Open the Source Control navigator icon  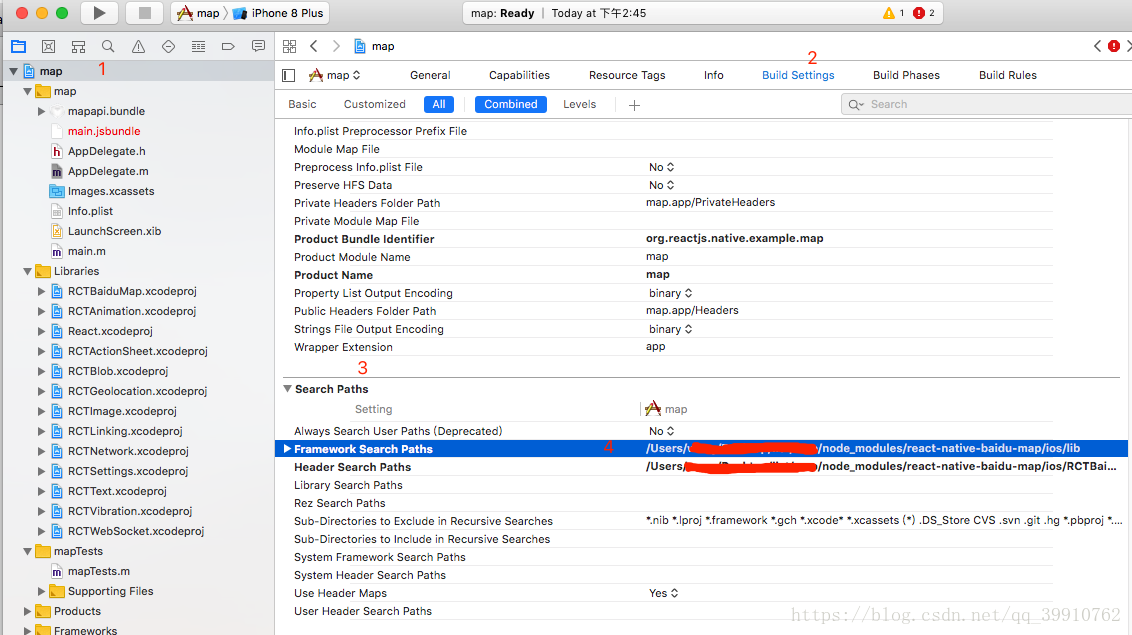coord(48,46)
